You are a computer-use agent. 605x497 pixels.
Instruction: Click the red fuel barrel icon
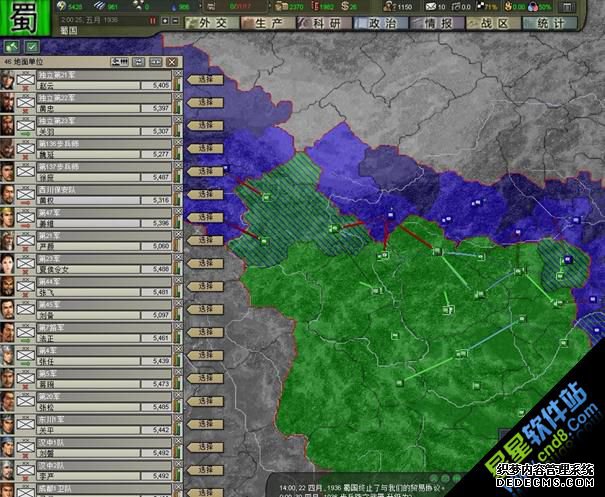tap(315, 6)
